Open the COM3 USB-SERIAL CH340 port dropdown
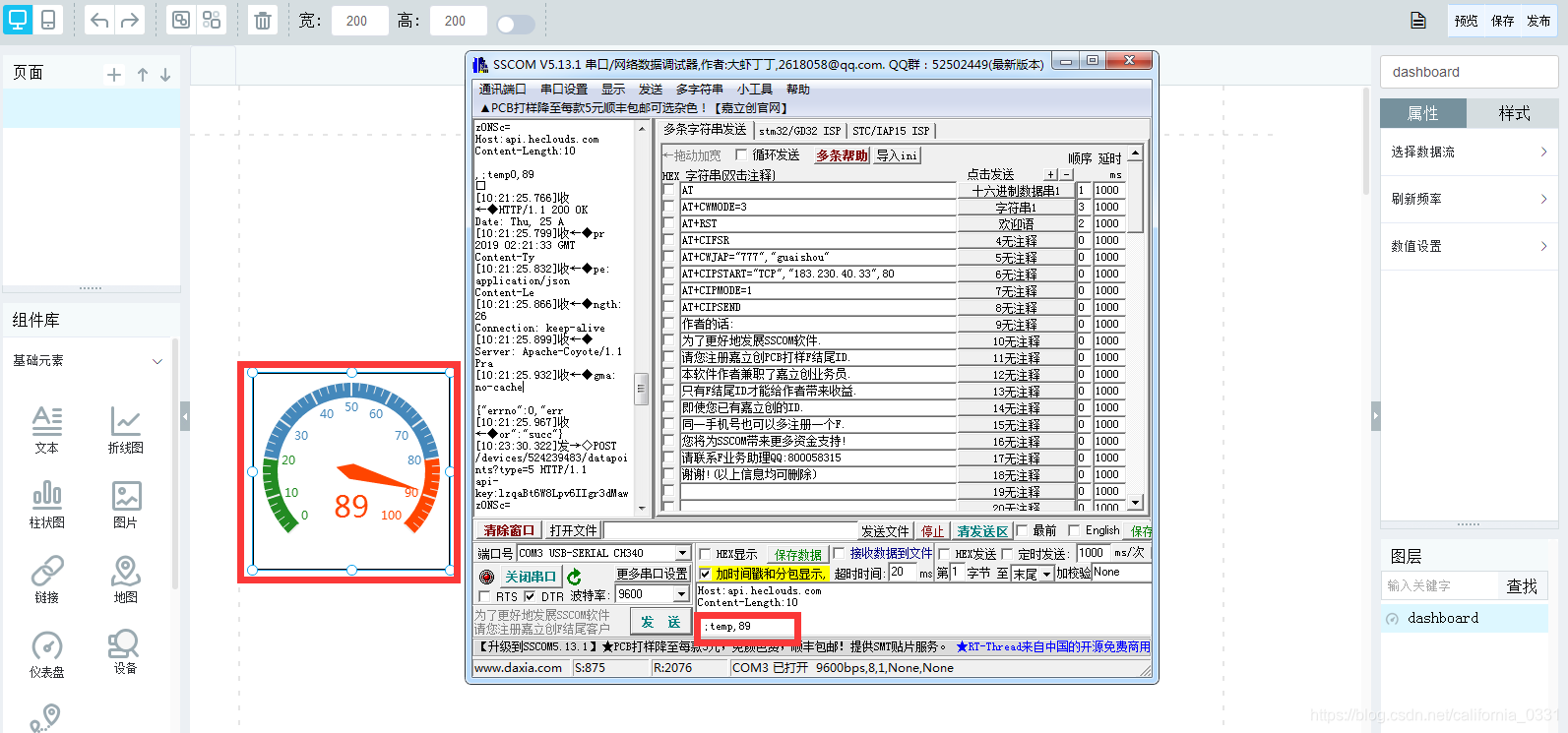The width and height of the screenshot is (1568, 733). click(682, 554)
